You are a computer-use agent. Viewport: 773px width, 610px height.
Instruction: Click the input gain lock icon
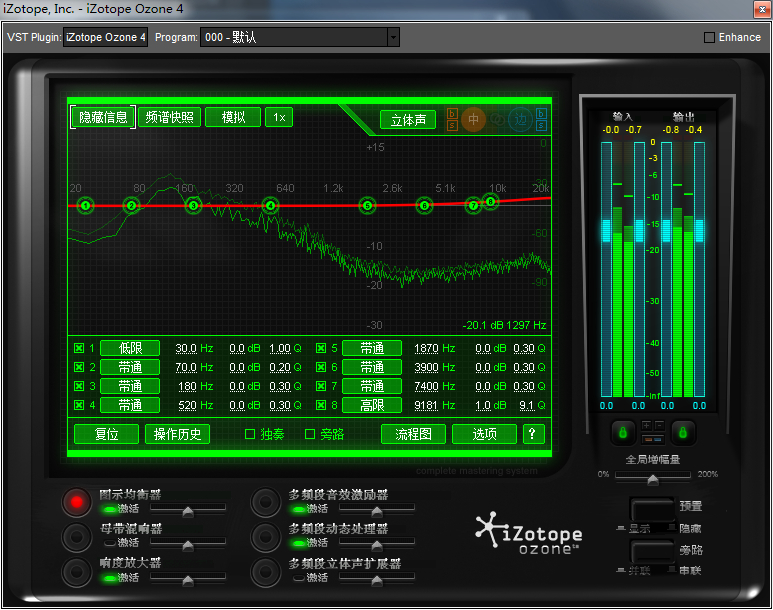pos(621,432)
